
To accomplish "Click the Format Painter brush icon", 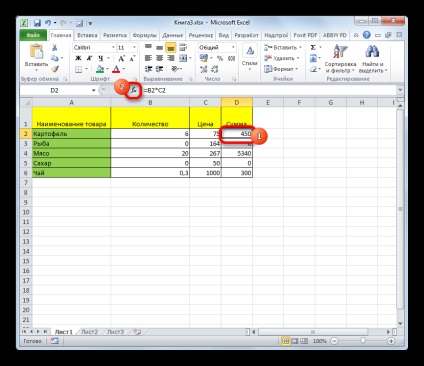I will pyautogui.click(x=55, y=69).
